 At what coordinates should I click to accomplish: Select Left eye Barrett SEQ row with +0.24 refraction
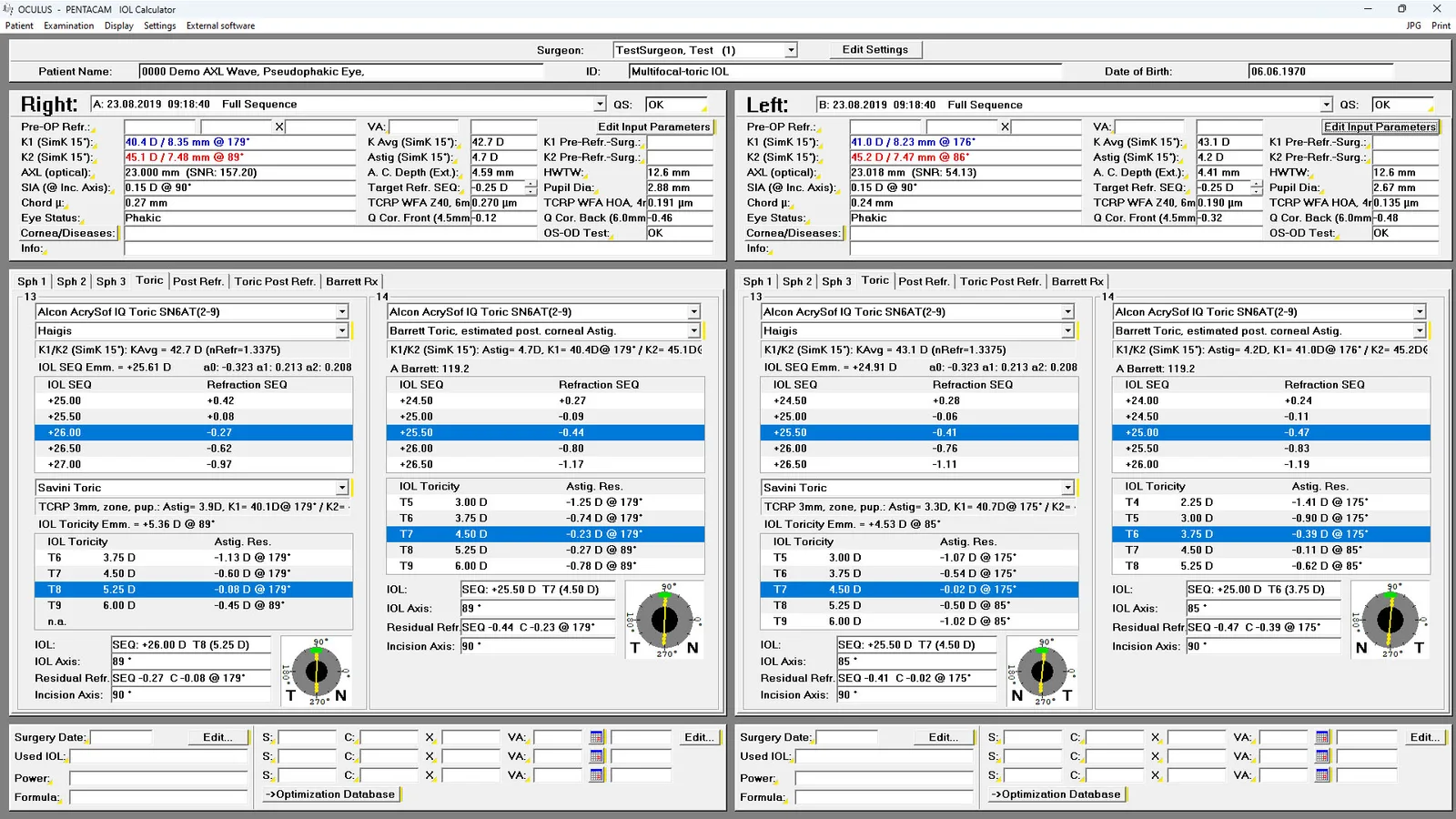[1271, 400]
